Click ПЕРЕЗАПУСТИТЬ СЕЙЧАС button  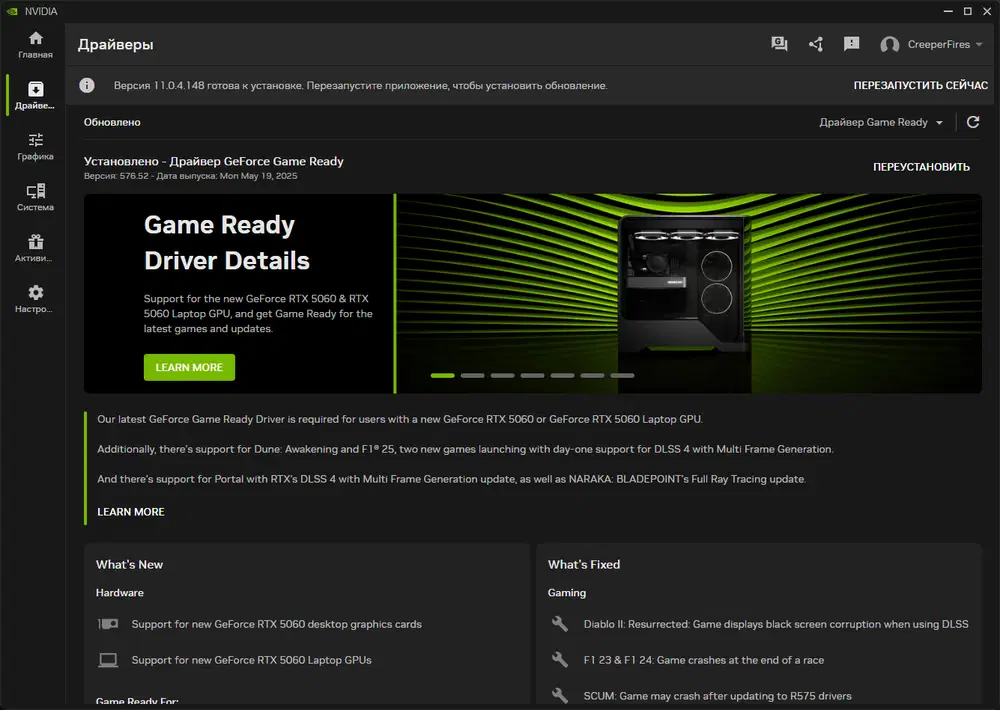pyautogui.click(x=920, y=85)
